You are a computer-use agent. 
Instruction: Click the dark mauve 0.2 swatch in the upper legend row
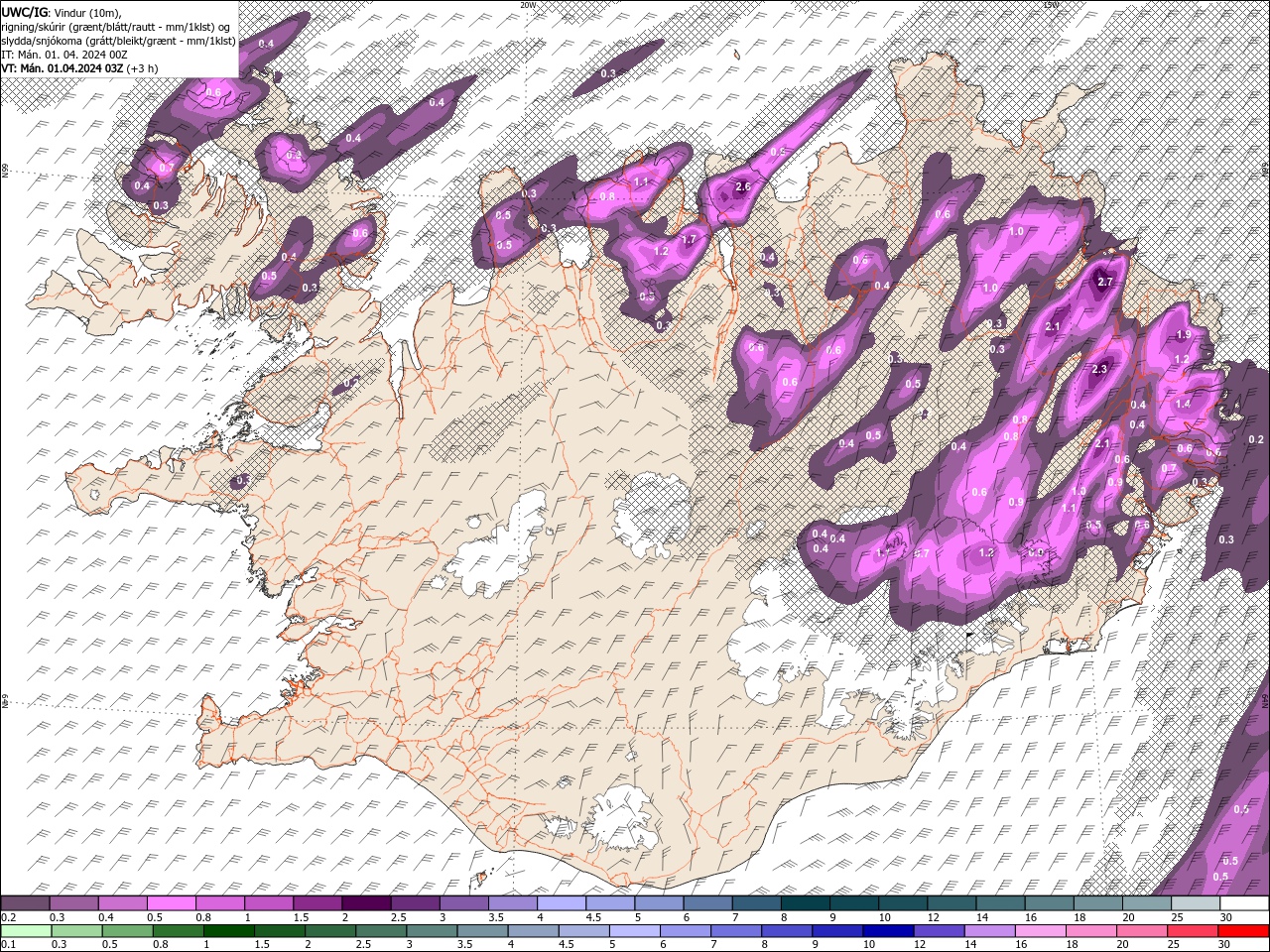[x=25, y=903]
